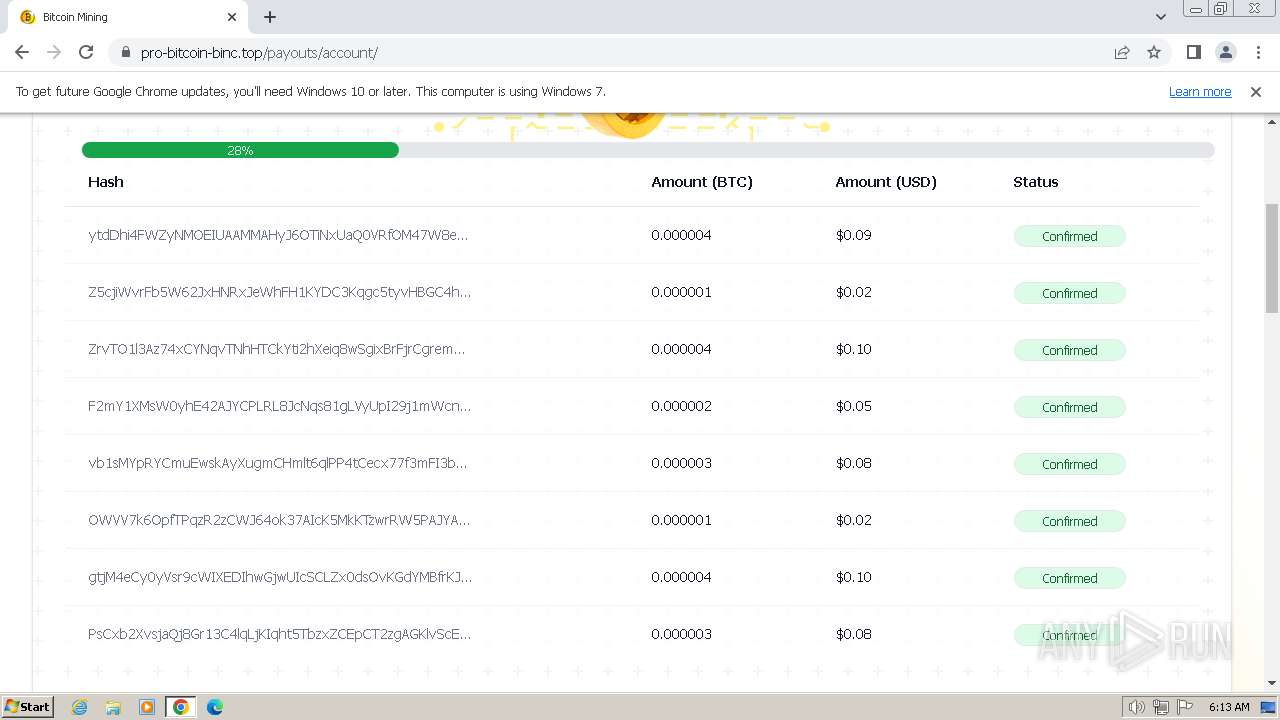Dismiss the Chrome update notification bar

(1256, 92)
